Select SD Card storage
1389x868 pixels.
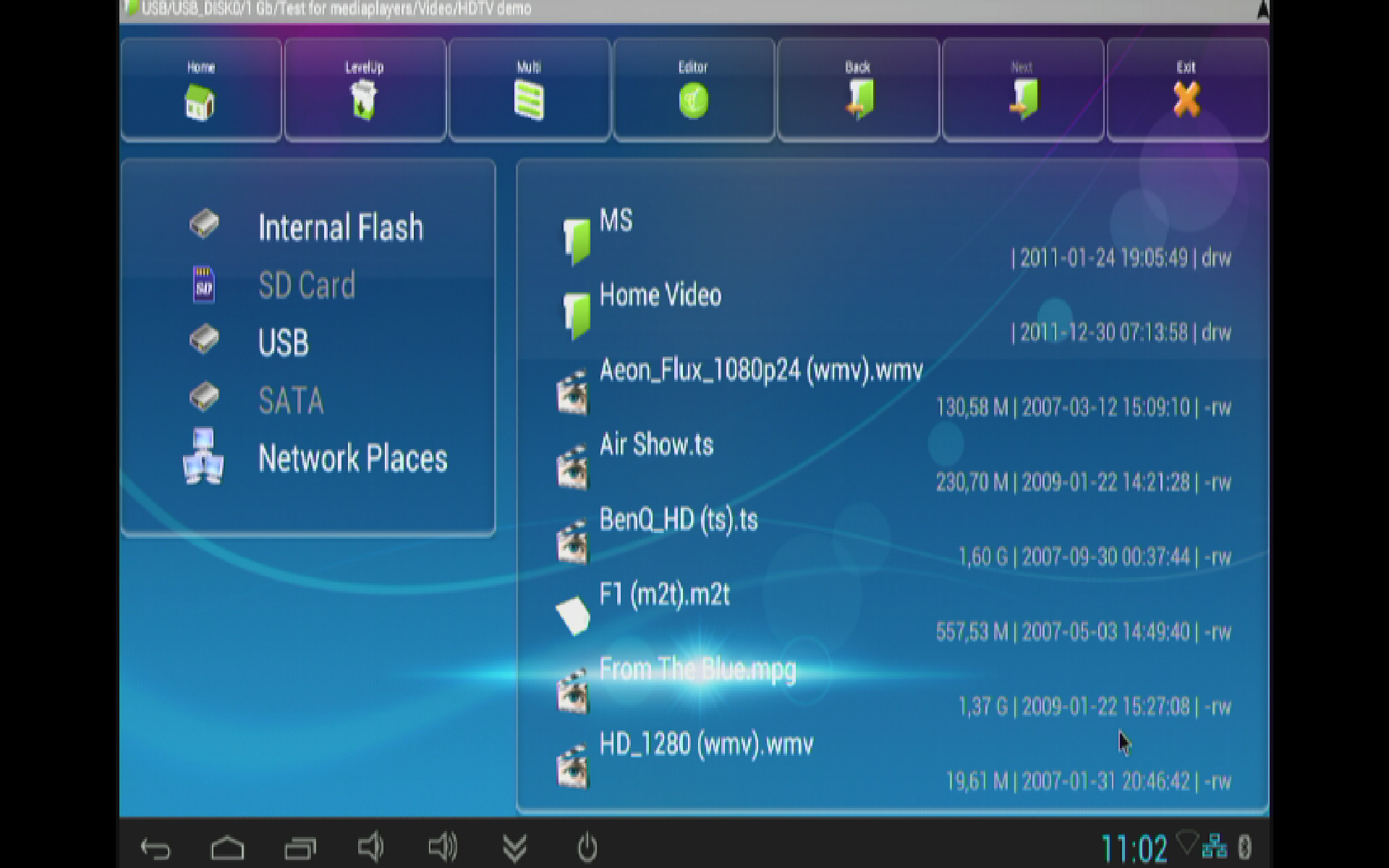coord(306,285)
